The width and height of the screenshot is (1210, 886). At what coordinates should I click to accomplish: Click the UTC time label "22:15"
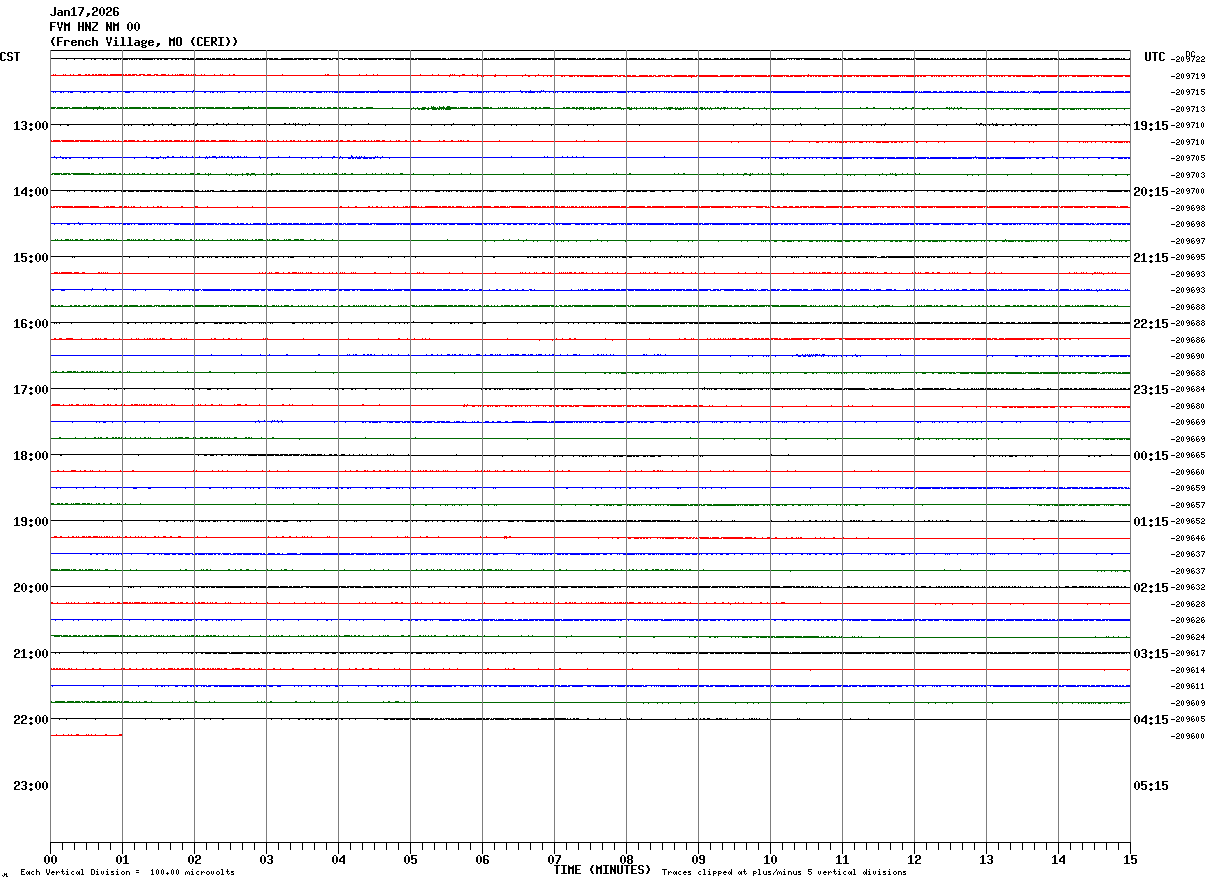[1151, 323]
